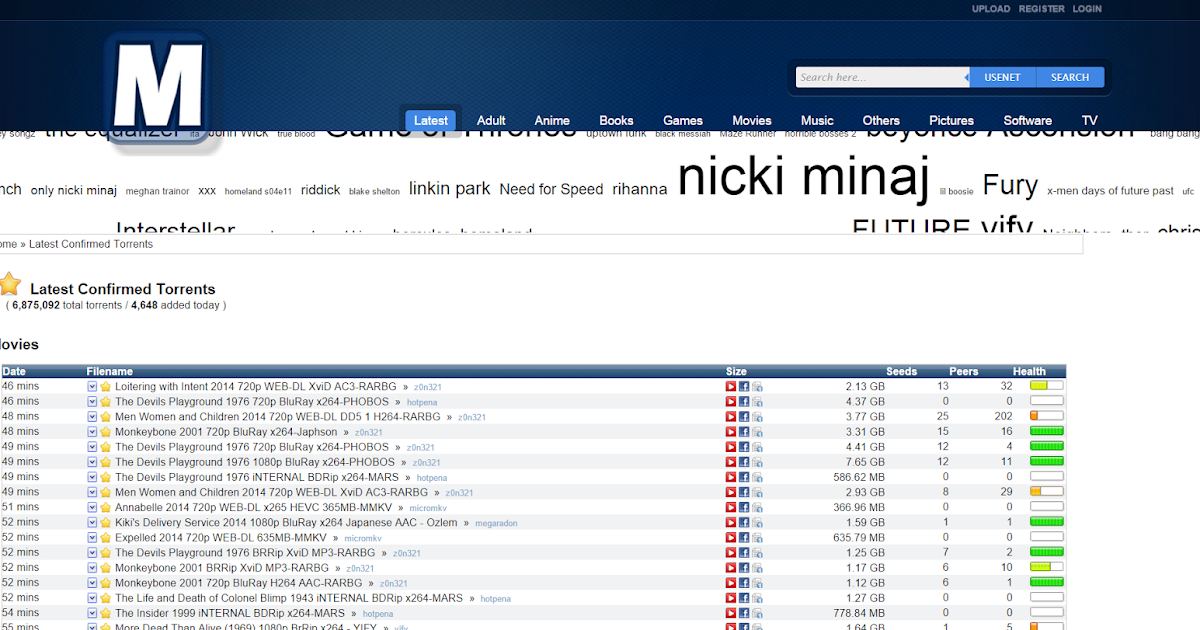This screenshot has height=630, width=1200.
Task: Click Facebook icon in Monkeybone 720p Japhson row
Action: pyautogui.click(x=744, y=432)
